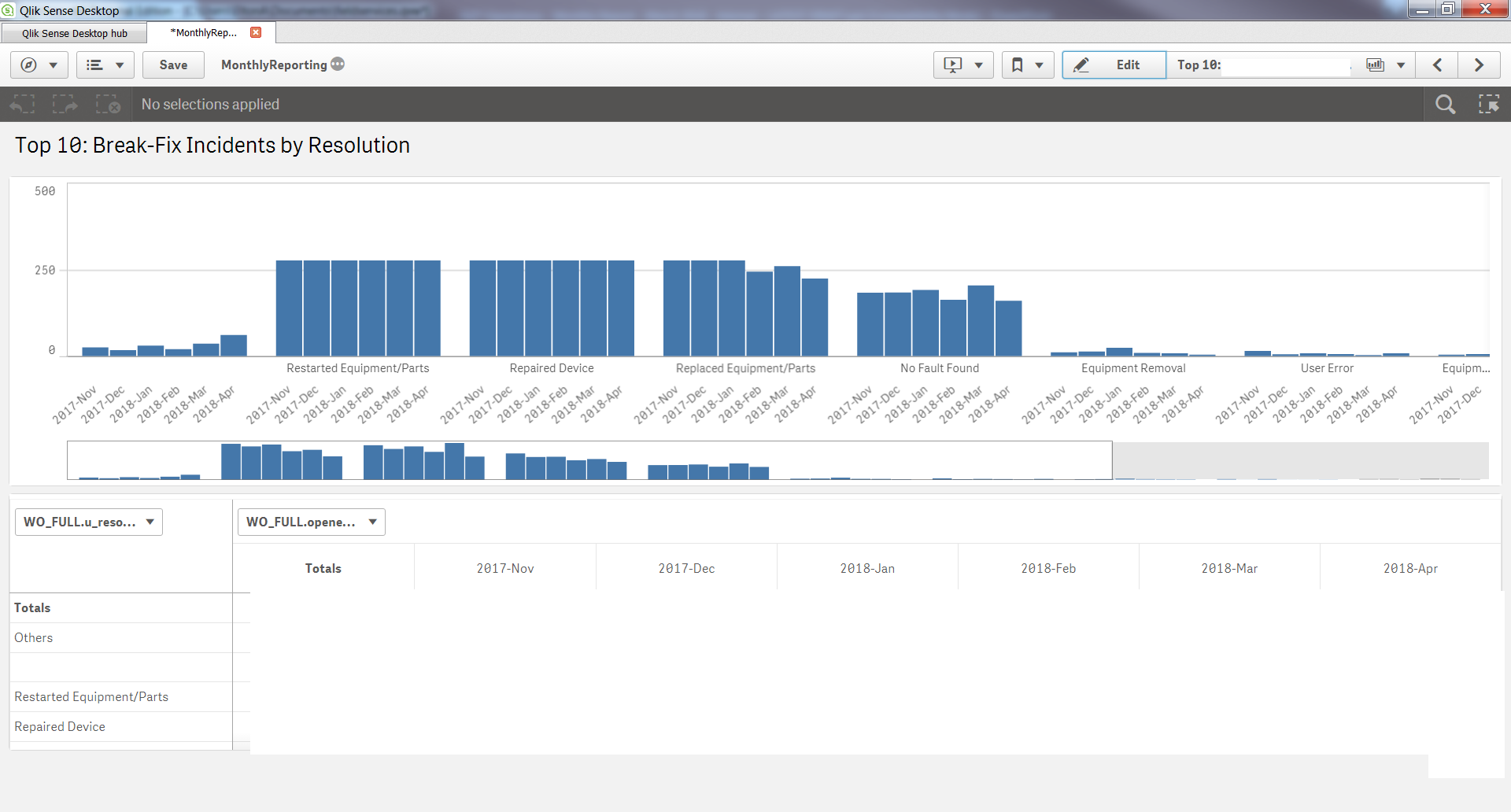Image resolution: width=1511 pixels, height=812 pixels.
Task: Click the Qlik Sense Desktop title bar icon
Action: (x=8, y=10)
